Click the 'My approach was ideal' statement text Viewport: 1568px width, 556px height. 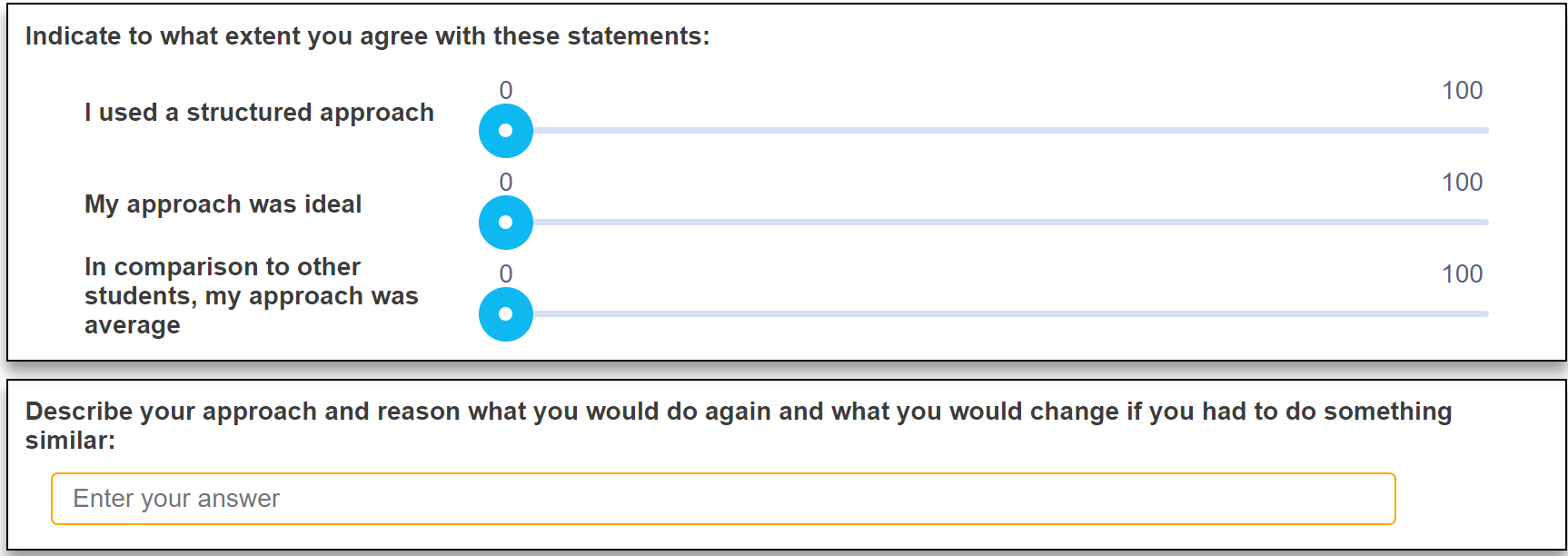[223, 204]
